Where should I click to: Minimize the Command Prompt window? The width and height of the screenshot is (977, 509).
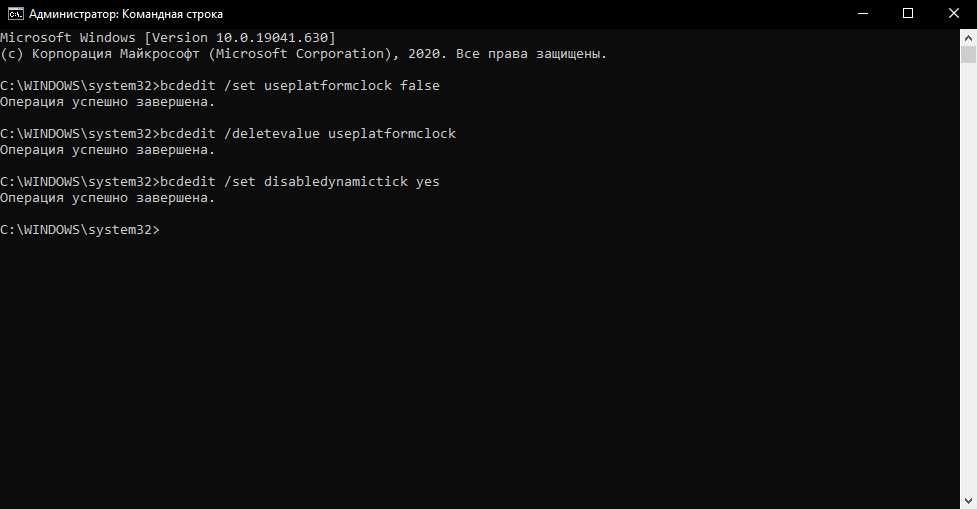tap(862, 14)
